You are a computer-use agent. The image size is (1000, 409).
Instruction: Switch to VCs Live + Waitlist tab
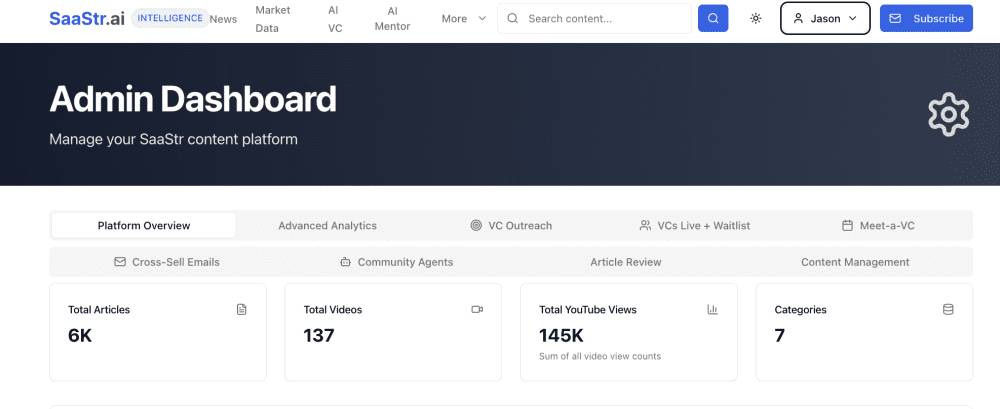pos(695,225)
